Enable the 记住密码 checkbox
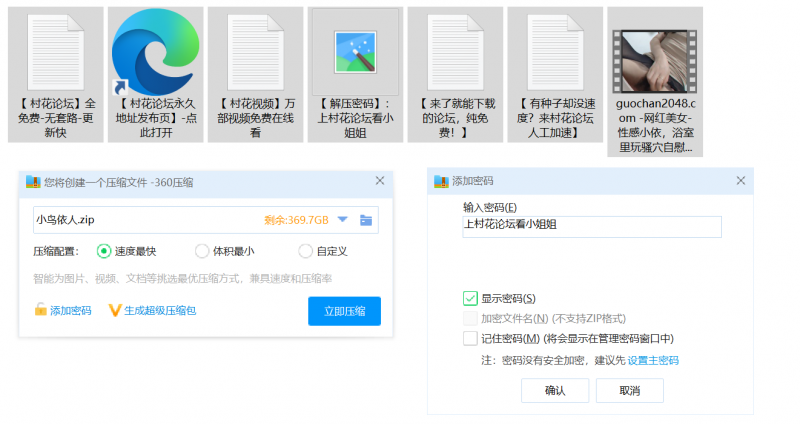The width and height of the screenshot is (800, 424). click(x=470, y=338)
